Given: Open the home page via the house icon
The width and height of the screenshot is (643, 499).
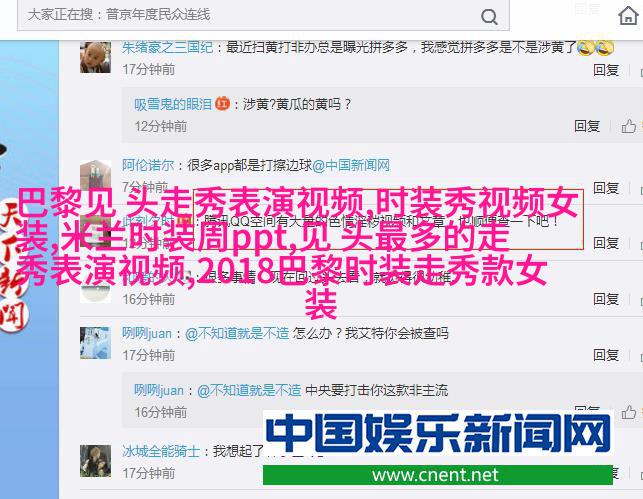Looking at the screenshot, I should [628, 16].
